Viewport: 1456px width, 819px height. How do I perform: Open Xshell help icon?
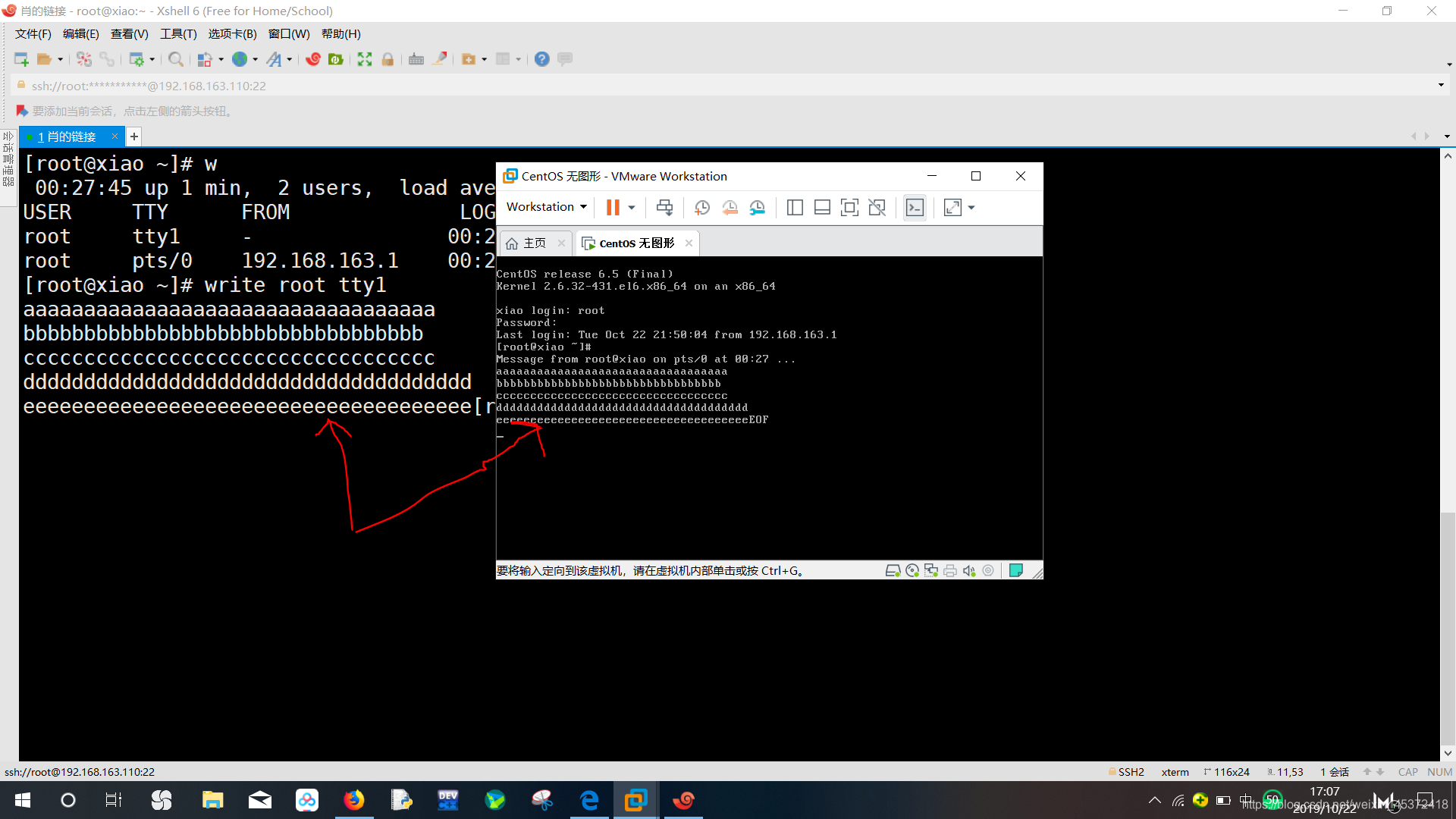tap(541, 59)
